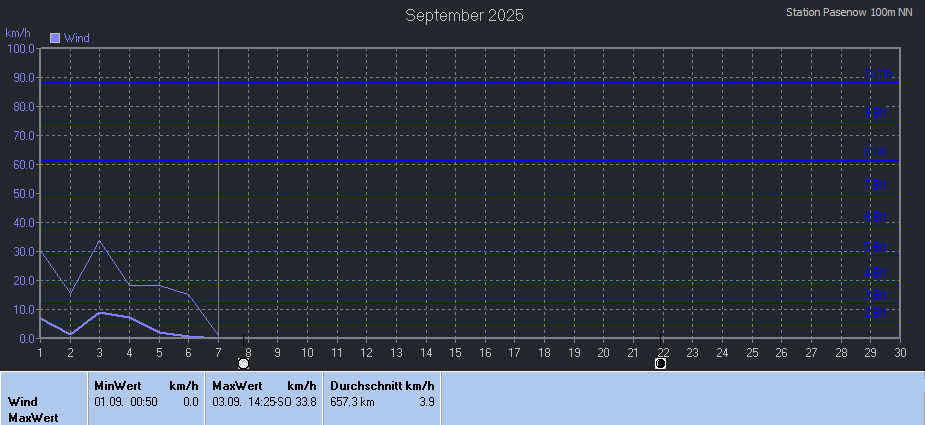Click the 5 Bft Beaufort label
The height and width of the screenshot is (425, 925).
click(x=875, y=247)
